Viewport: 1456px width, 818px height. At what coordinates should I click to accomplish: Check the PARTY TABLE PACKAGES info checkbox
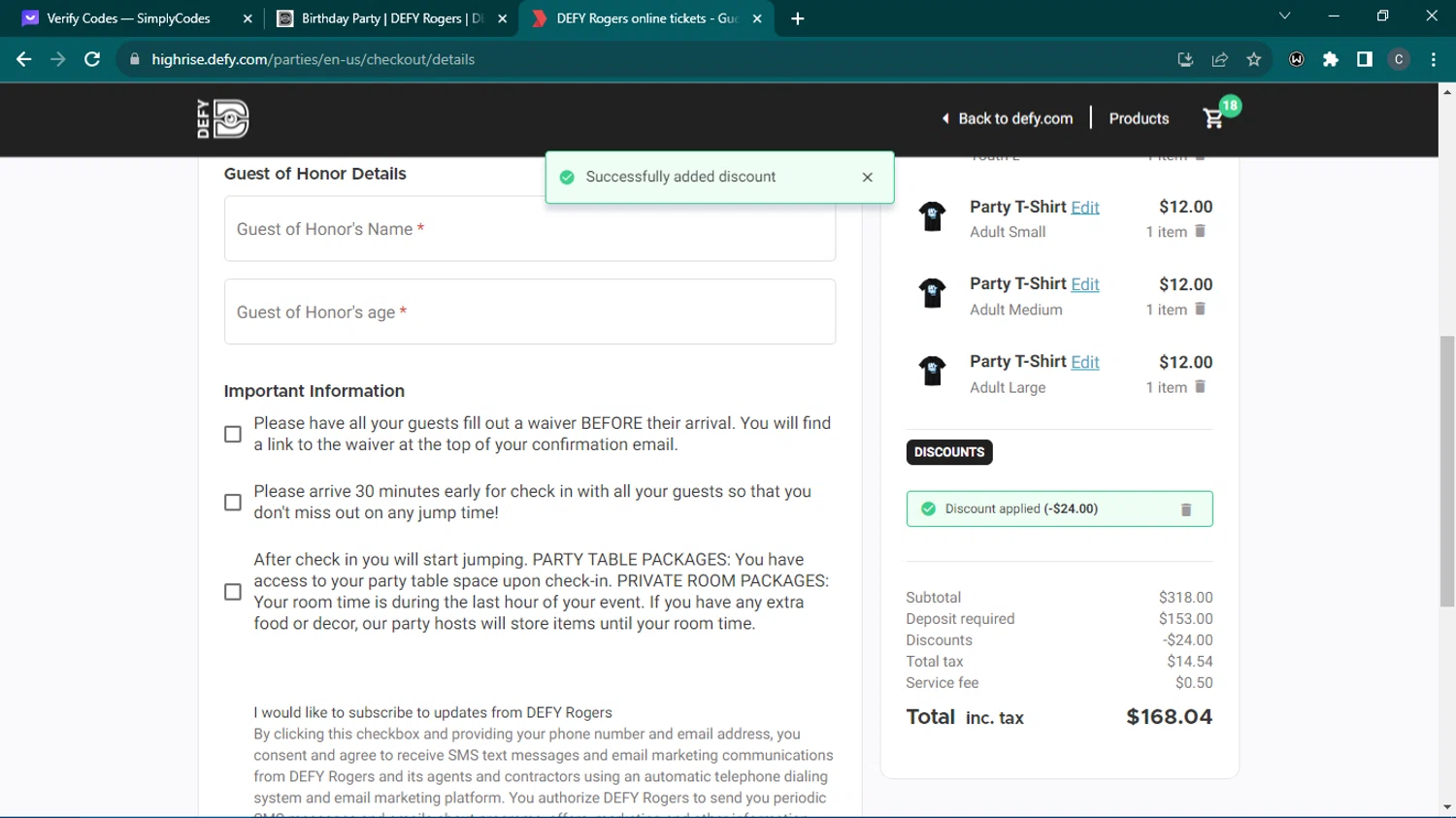[x=233, y=591]
